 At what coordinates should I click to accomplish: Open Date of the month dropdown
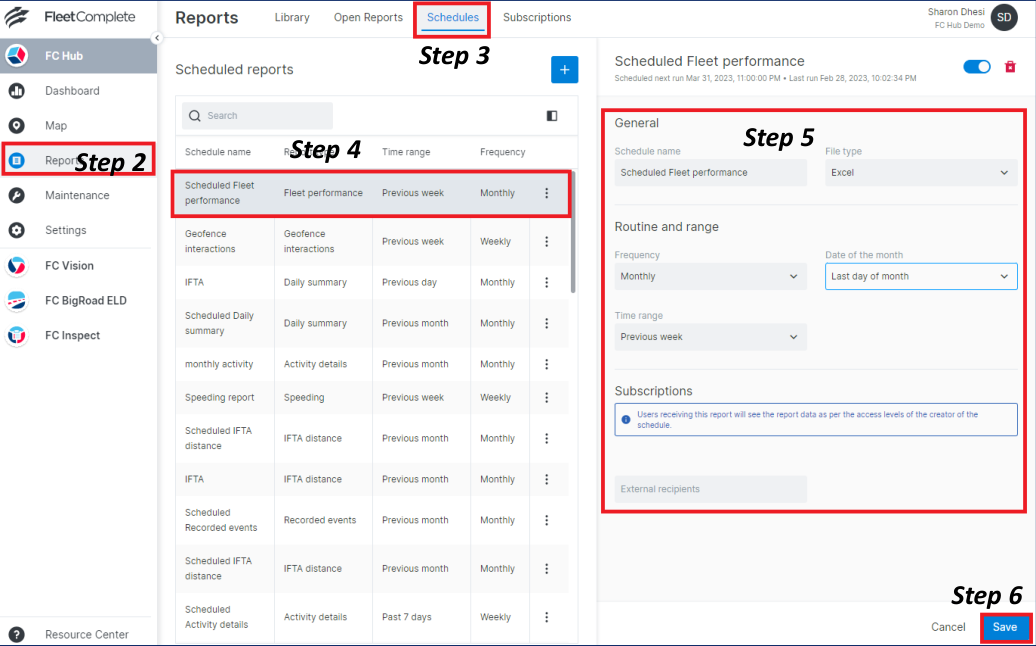point(920,276)
